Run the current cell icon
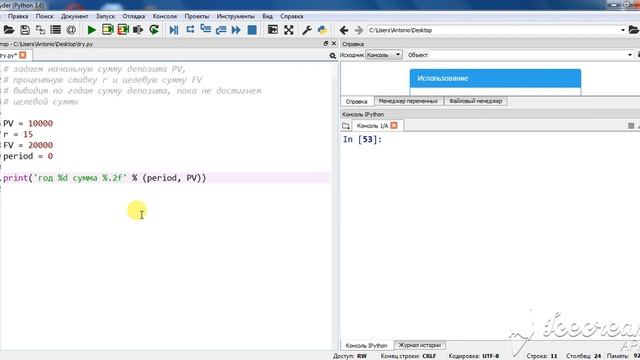 [x=108, y=30]
